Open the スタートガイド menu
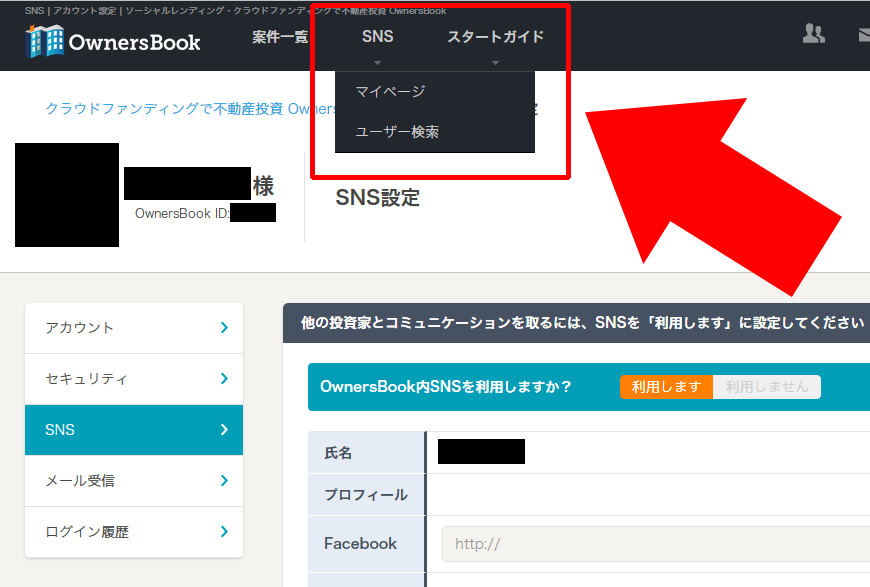The image size is (870, 587). point(495,37)
